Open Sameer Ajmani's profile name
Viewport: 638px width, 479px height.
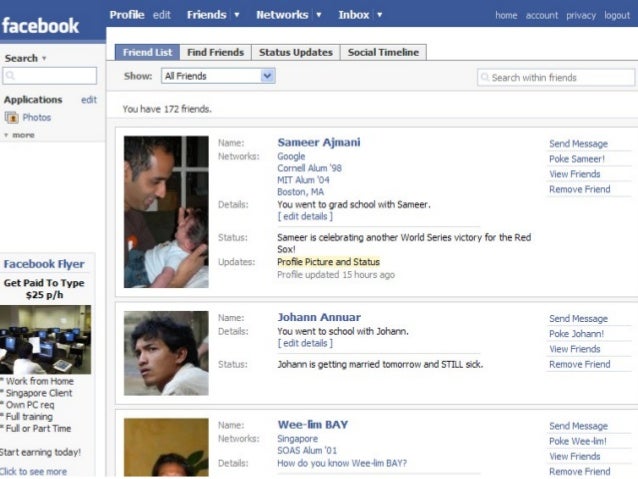[319, 142]
